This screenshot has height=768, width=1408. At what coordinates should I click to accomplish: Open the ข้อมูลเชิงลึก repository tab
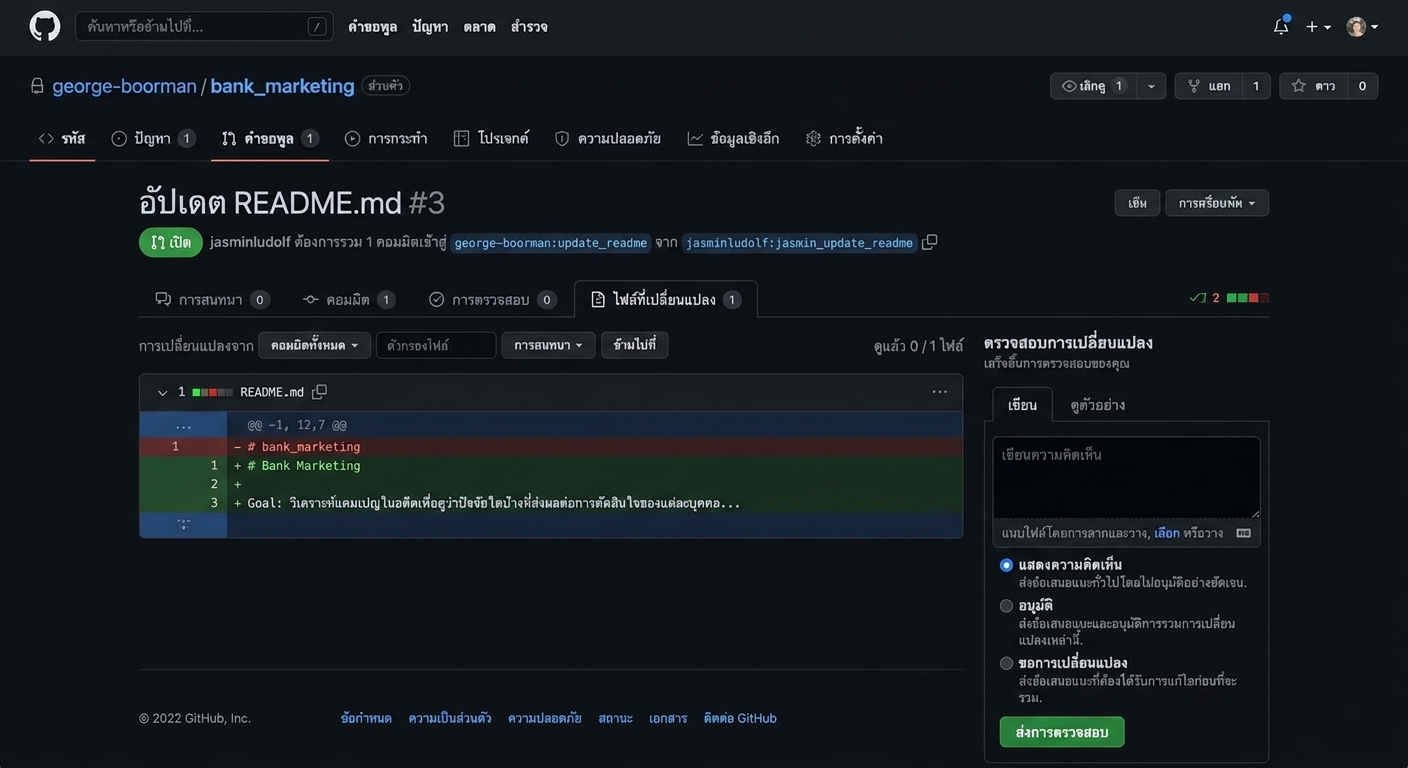733,139
